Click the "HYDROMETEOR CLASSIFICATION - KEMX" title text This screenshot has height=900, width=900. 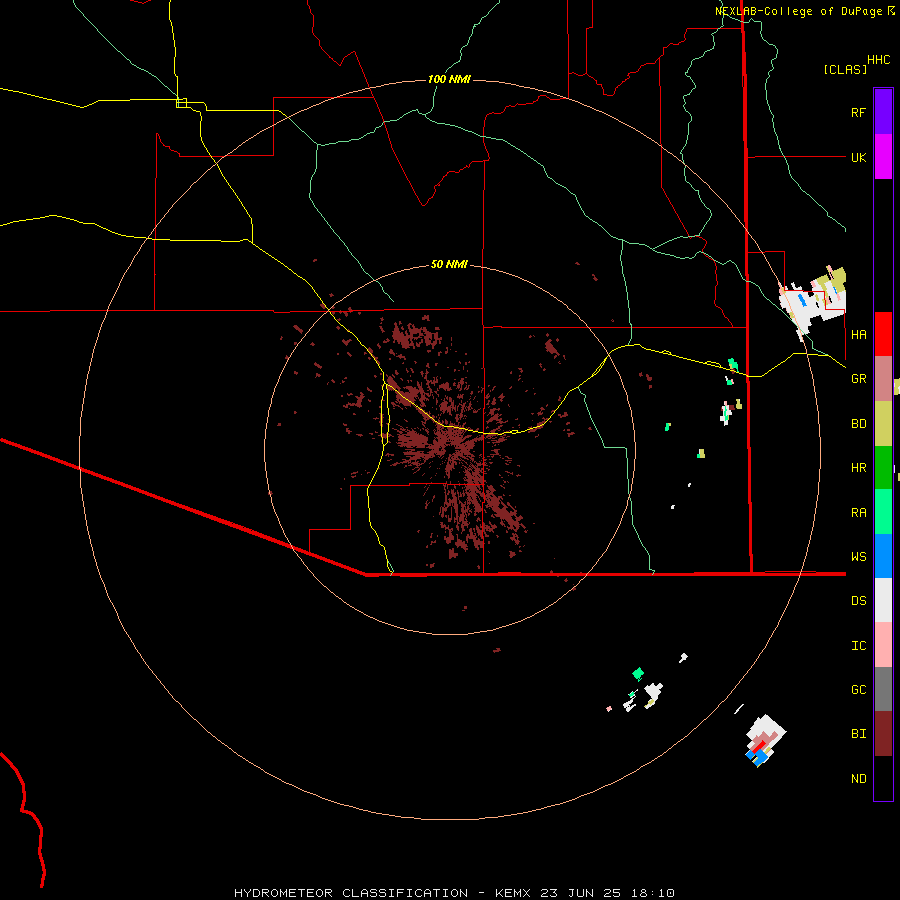point(384,893)
